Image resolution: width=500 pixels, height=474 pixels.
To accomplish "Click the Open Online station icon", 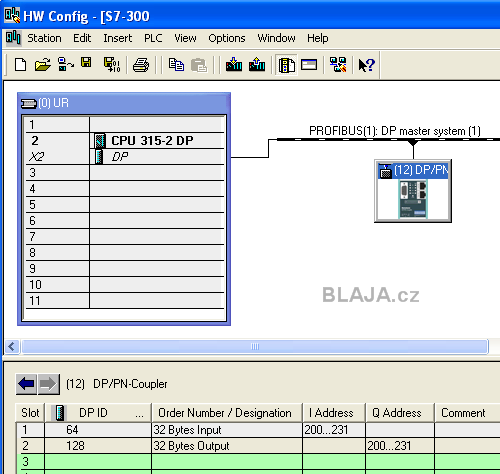I will coord(65,64).
